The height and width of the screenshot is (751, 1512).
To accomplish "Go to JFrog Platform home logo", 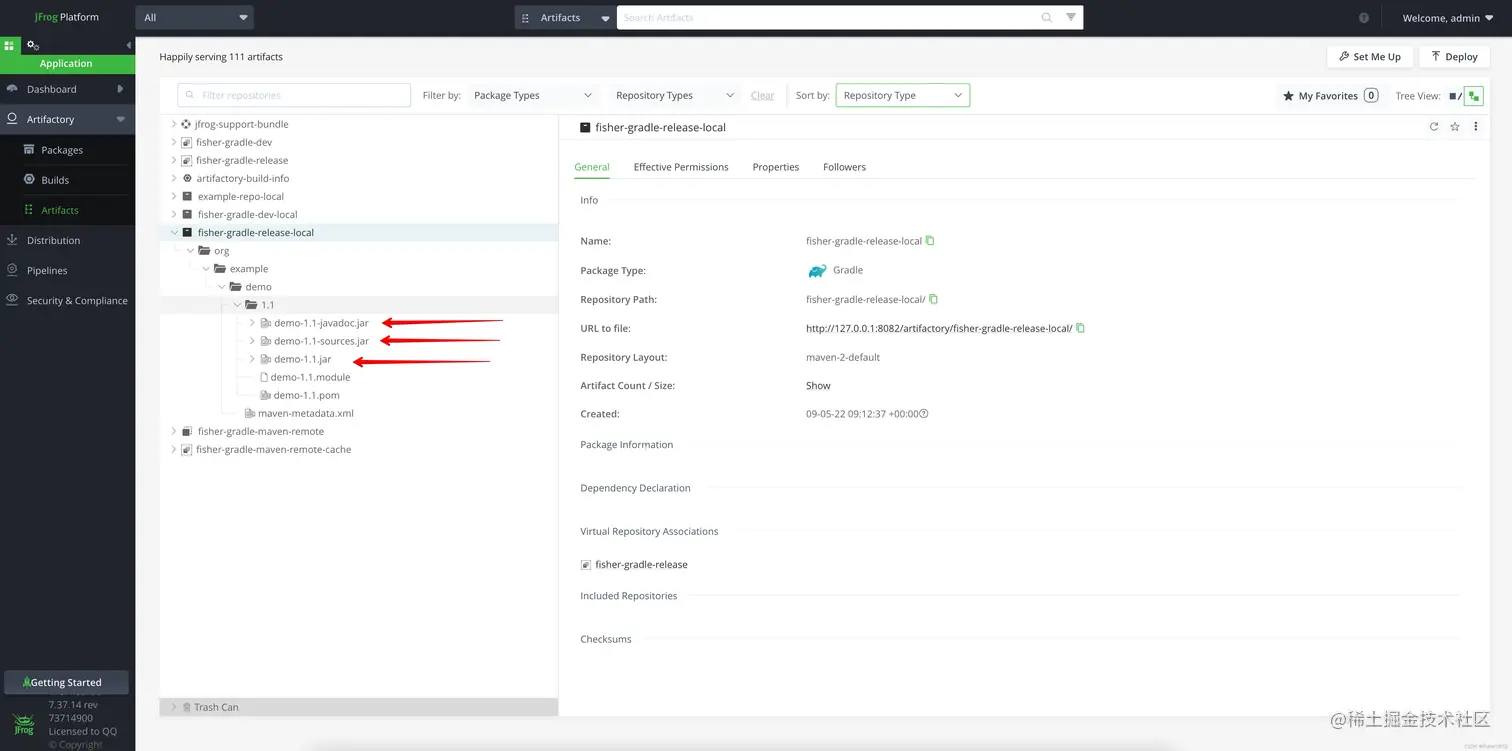I will pos(66,17).
